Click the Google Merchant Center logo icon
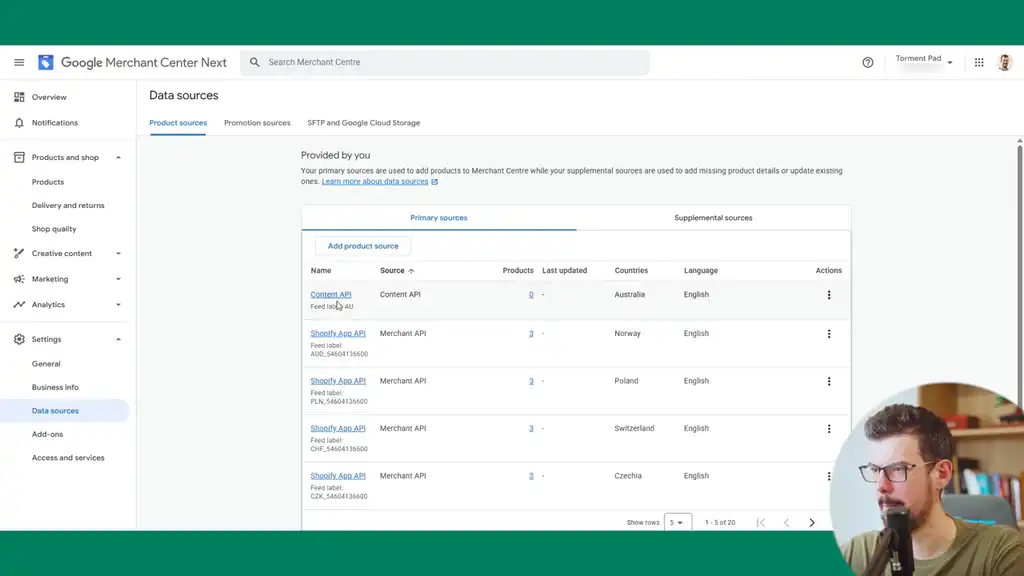Image resolution: width=1024 pixels, height=576 pixels. click(45, 62)
